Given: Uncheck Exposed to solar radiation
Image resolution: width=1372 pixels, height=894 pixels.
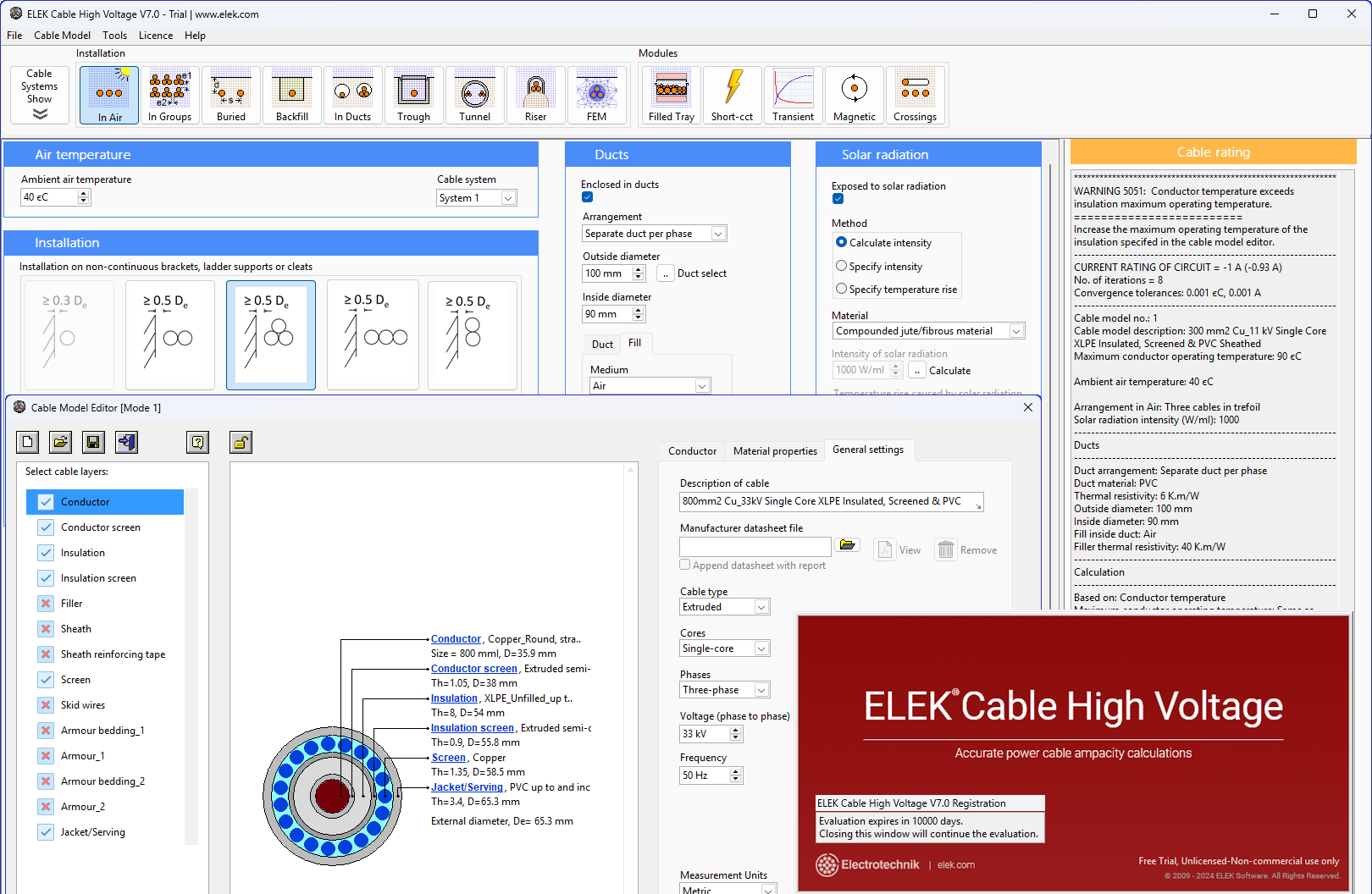Looking at the screenshot, I should tap(838, 199).
